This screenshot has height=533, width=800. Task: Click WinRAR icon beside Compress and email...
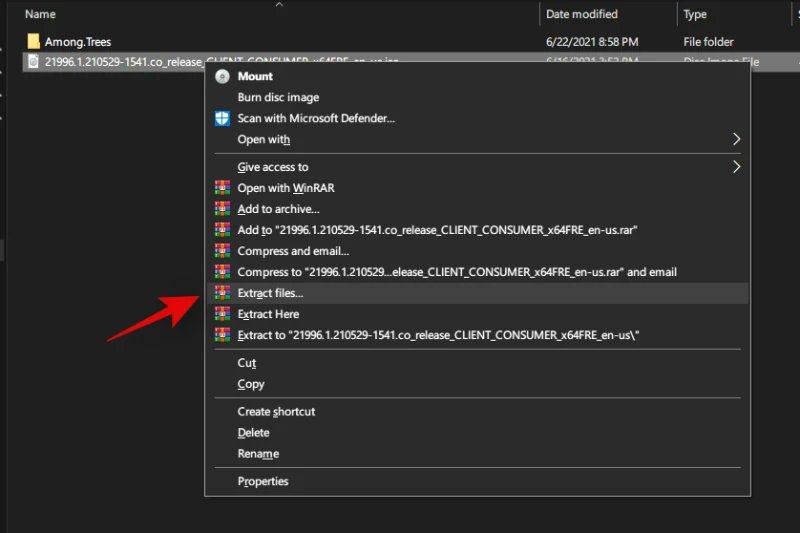[222, 251]
